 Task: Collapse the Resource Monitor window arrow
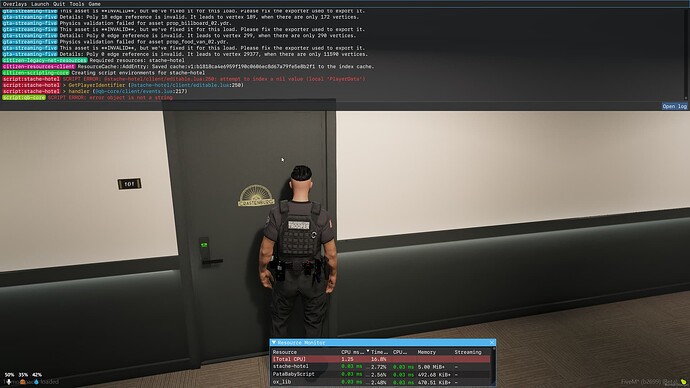click(274, 342)
